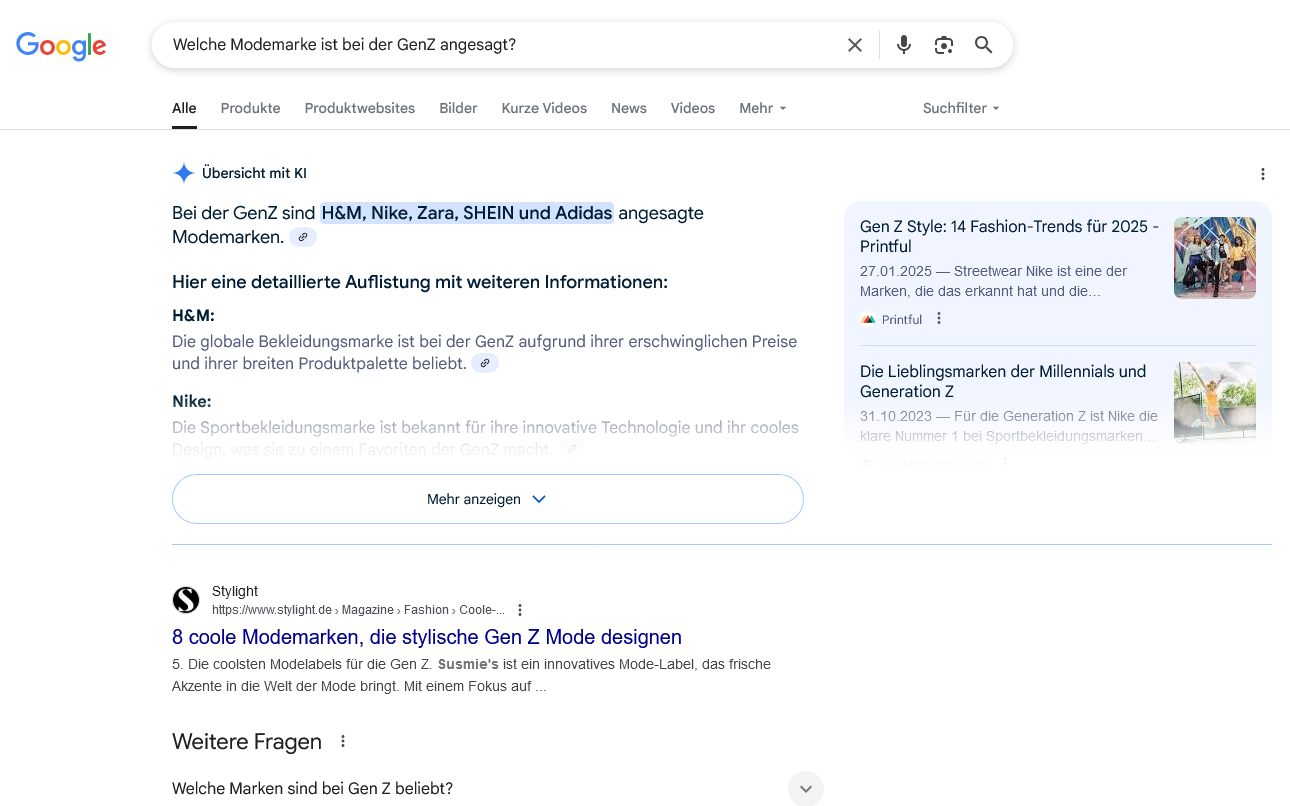The image size is (1290, 806).
Task: Open Google Lens image search
Action: click(944, 45)
